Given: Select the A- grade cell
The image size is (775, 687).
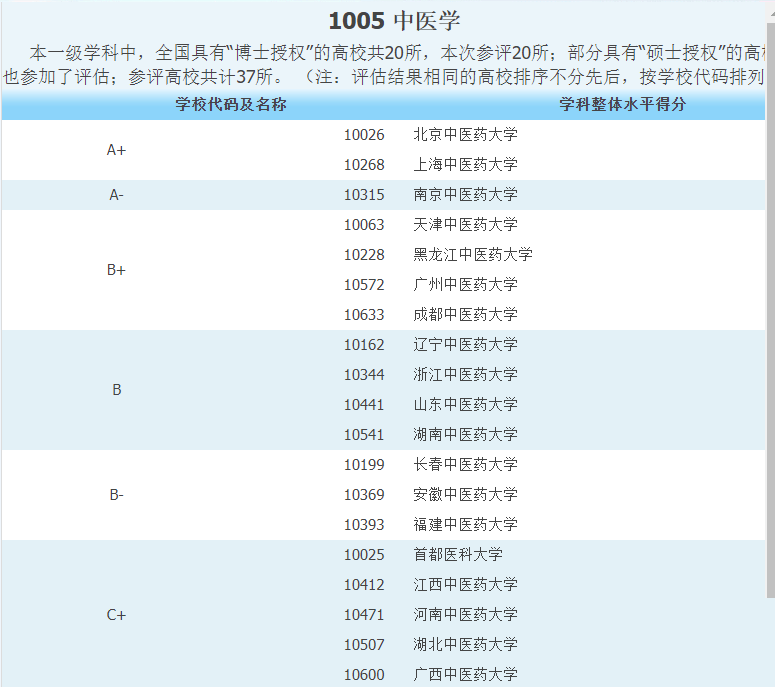Looking at the screenshot, I should 116,195.
